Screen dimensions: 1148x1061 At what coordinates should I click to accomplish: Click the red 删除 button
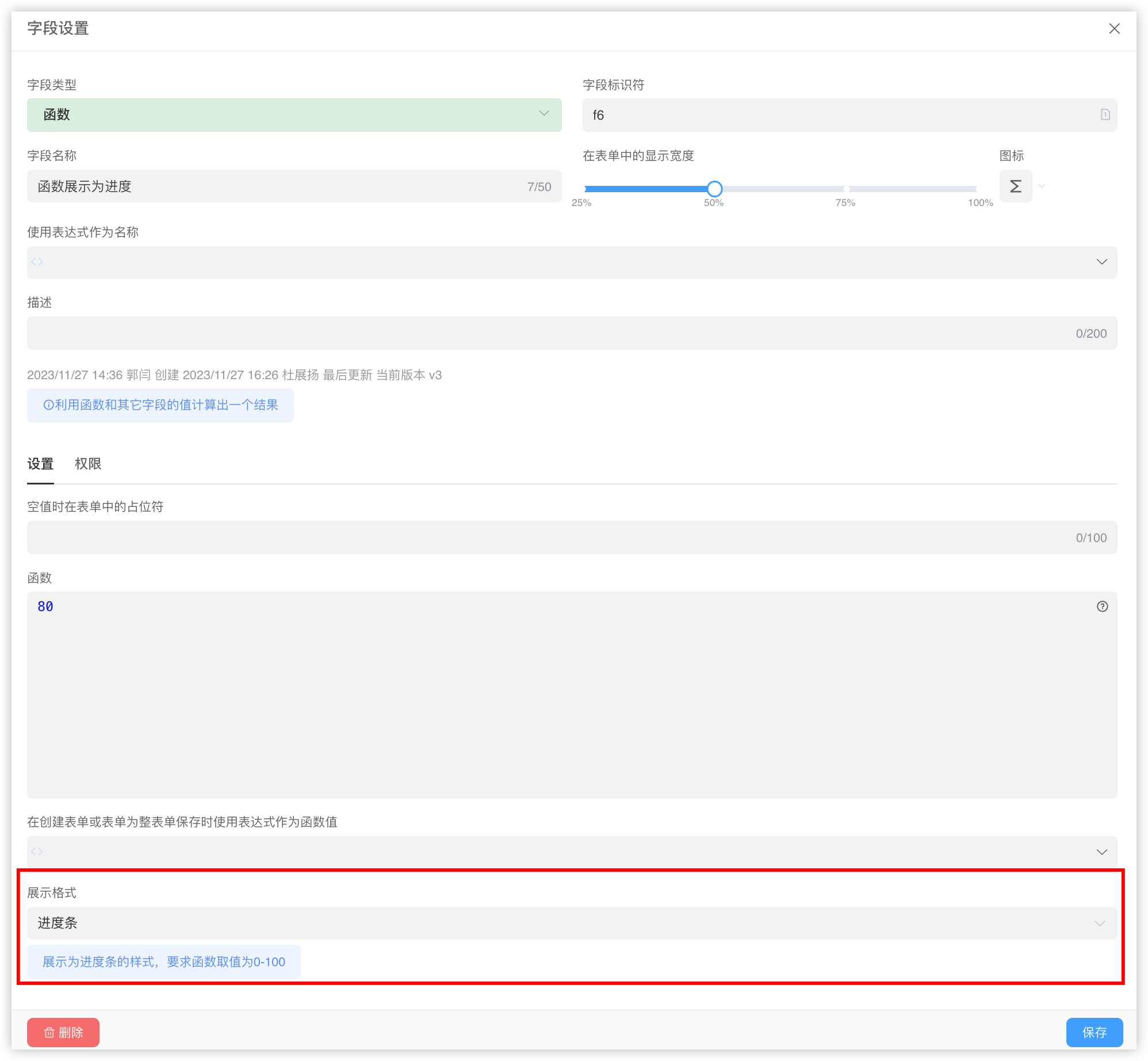(x=63, y=1032)
